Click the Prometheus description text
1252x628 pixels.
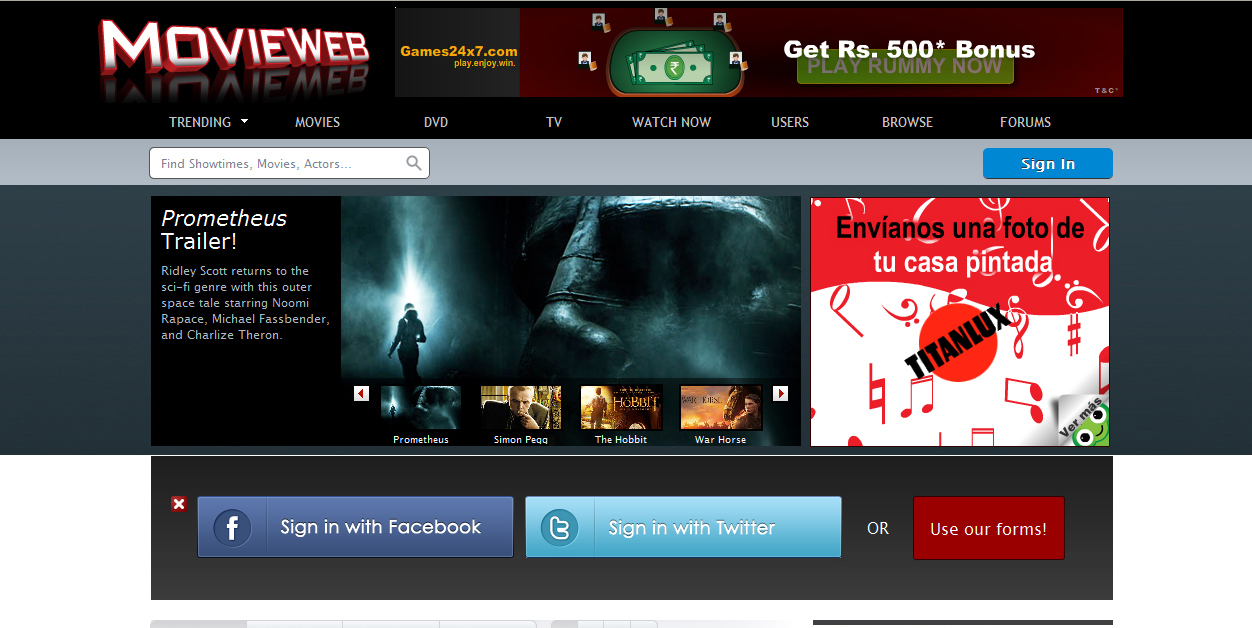(x=245, y=303)
